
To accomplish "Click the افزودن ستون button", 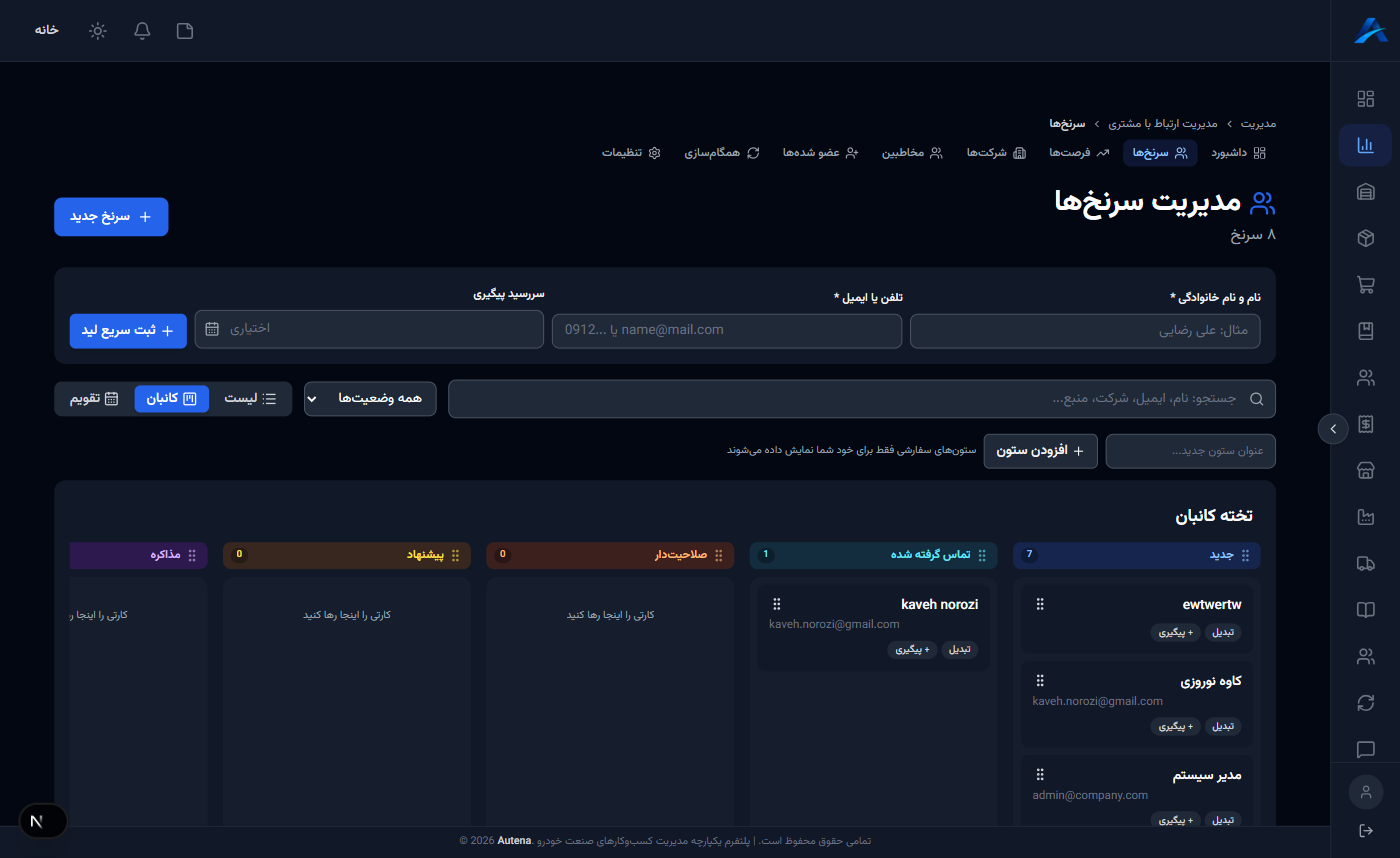I will click(x=1041, y=451).
